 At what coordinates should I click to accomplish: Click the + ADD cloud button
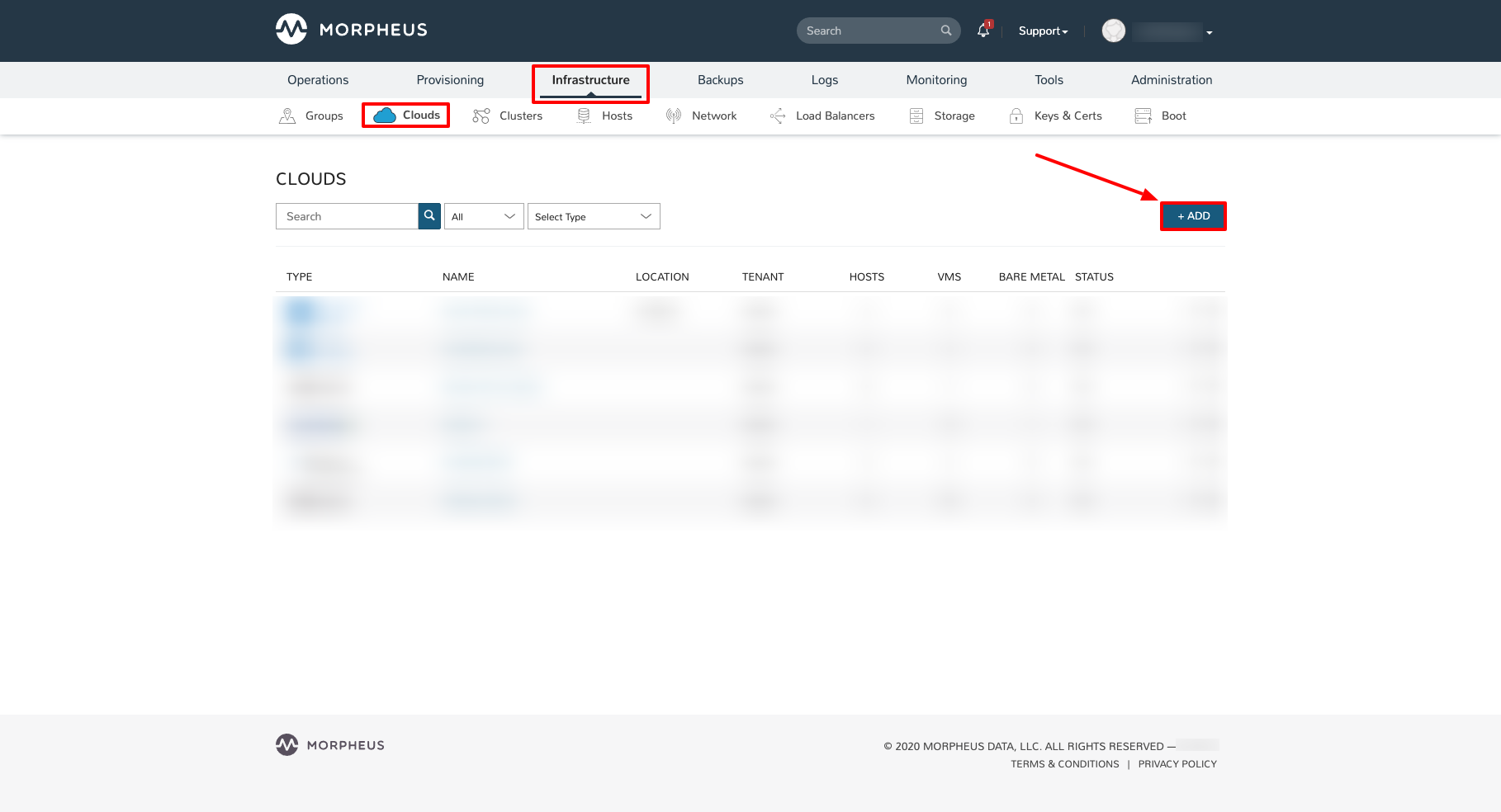[1193, 216]
